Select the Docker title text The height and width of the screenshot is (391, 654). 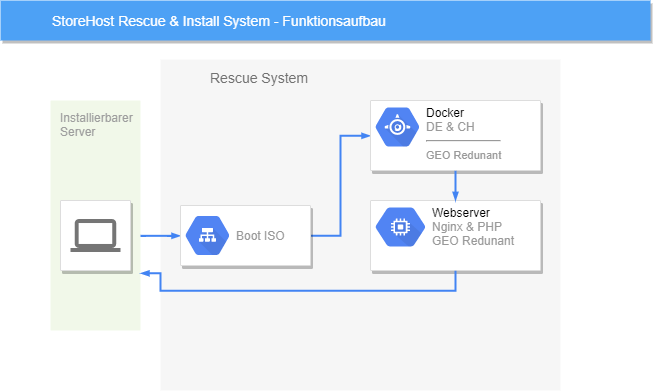pos(445,113)
